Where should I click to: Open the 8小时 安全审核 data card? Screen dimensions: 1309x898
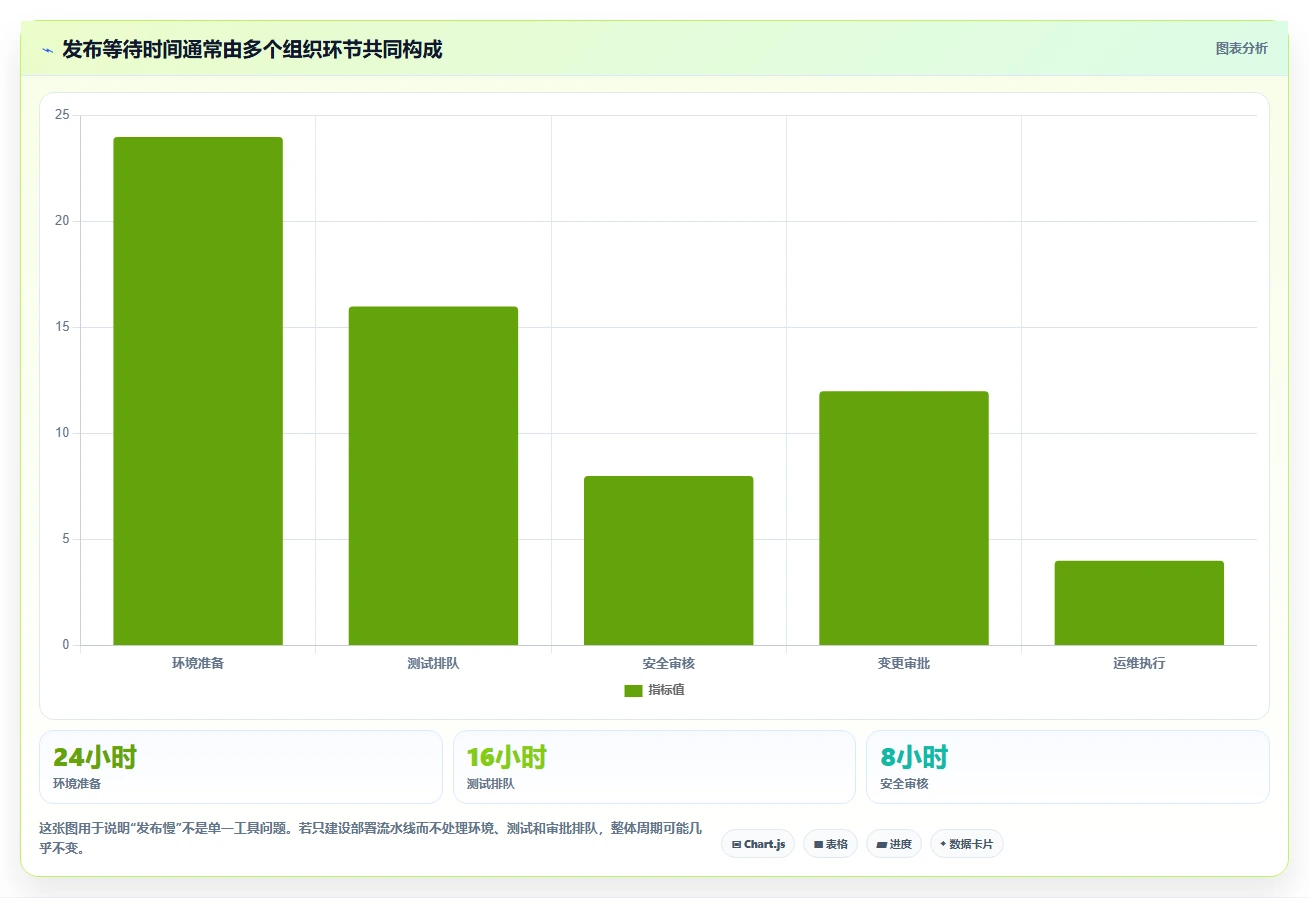[x=1068, y=767]
